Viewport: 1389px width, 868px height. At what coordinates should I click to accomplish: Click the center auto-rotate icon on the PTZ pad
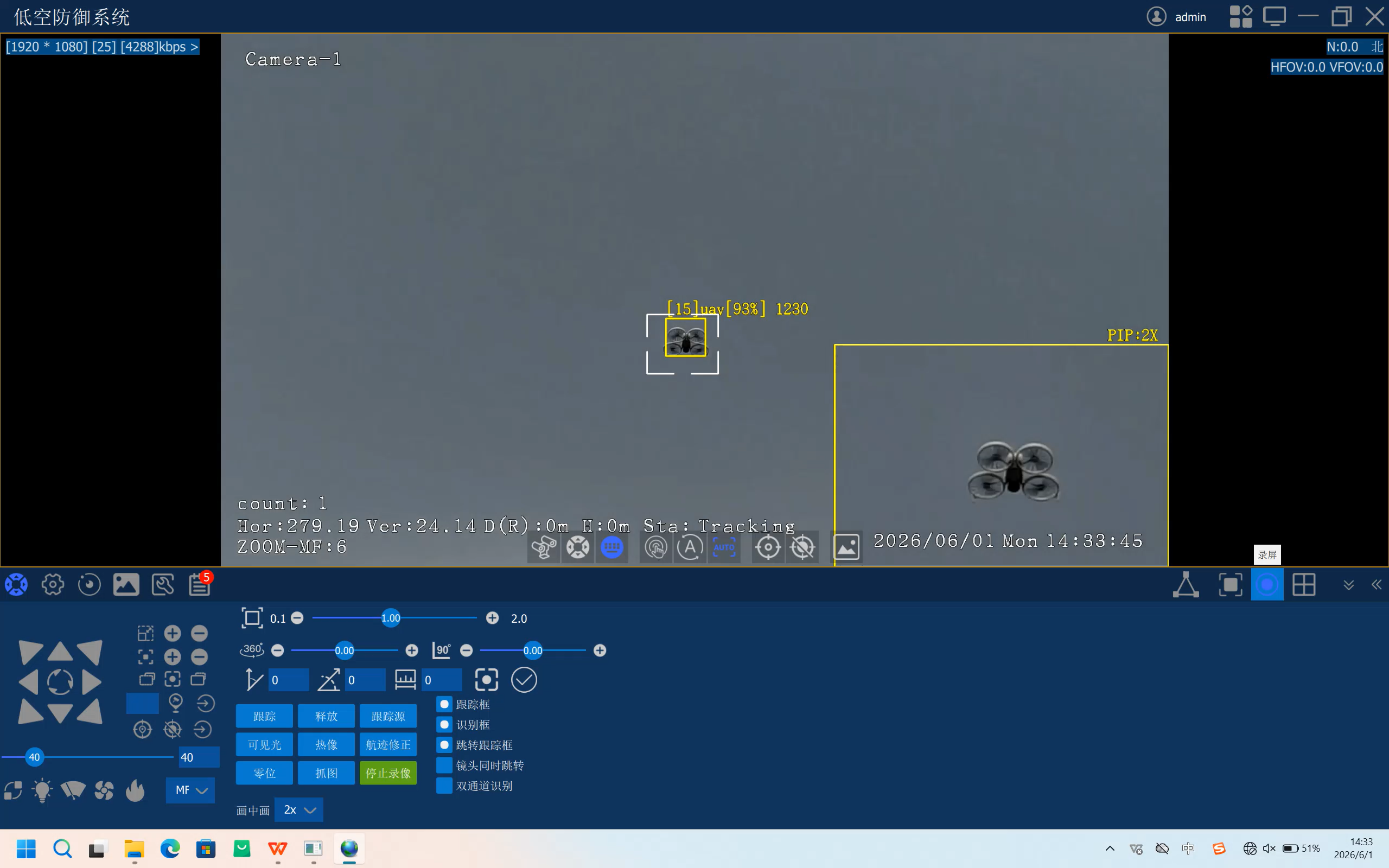click(x=60, y=682)
